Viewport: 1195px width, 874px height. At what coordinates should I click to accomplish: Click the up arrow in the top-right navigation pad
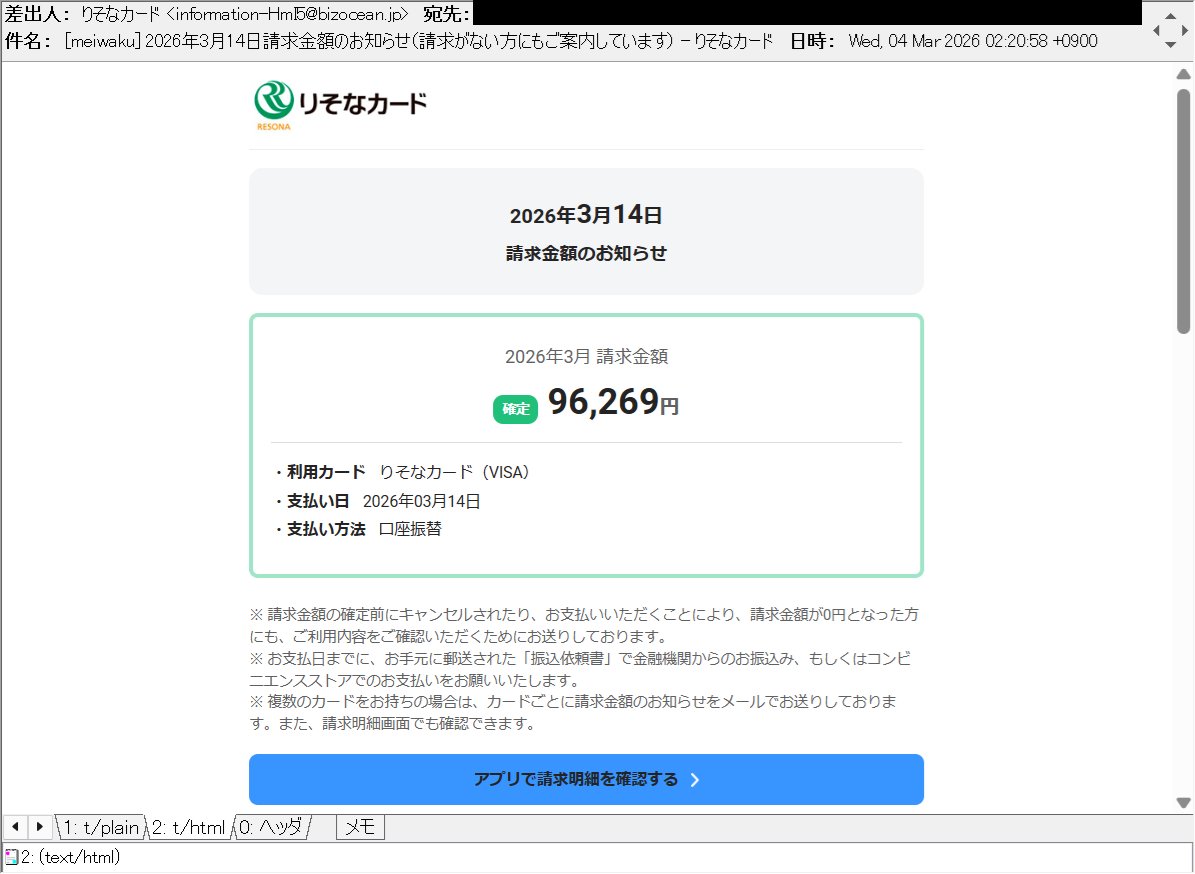1172,15
